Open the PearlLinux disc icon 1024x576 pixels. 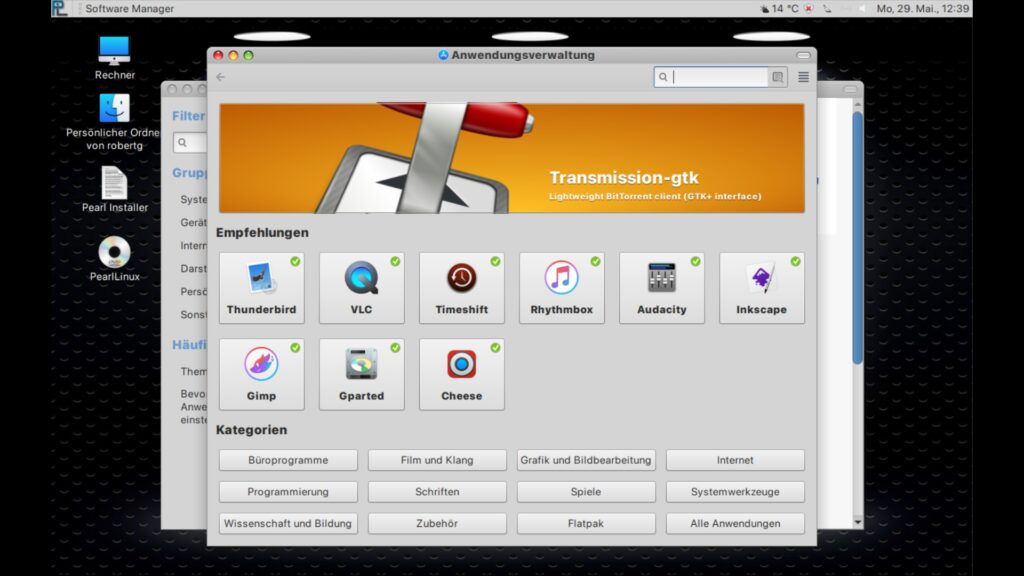[x=114, y=259]
